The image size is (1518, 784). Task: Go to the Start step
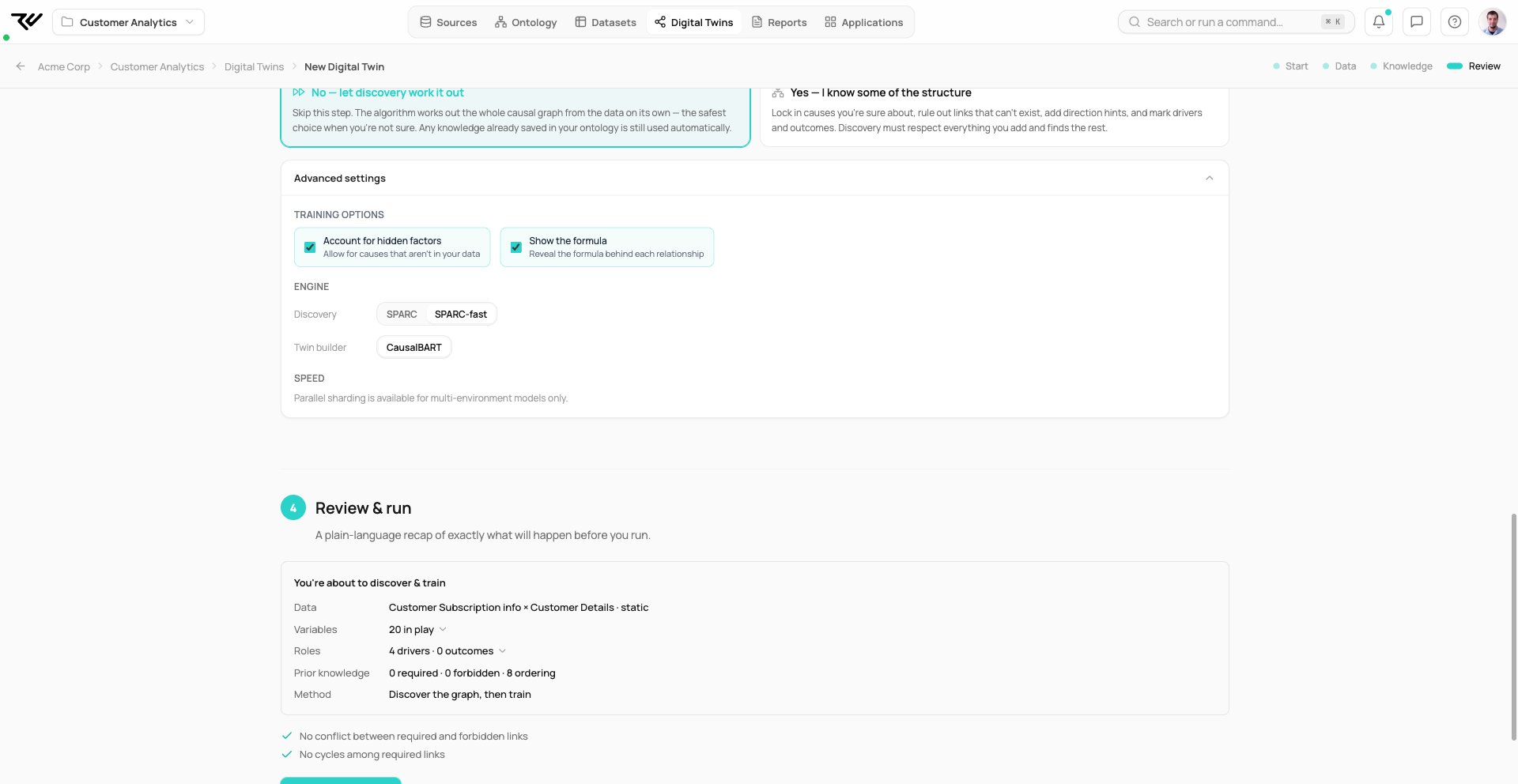pos(1290,66)
